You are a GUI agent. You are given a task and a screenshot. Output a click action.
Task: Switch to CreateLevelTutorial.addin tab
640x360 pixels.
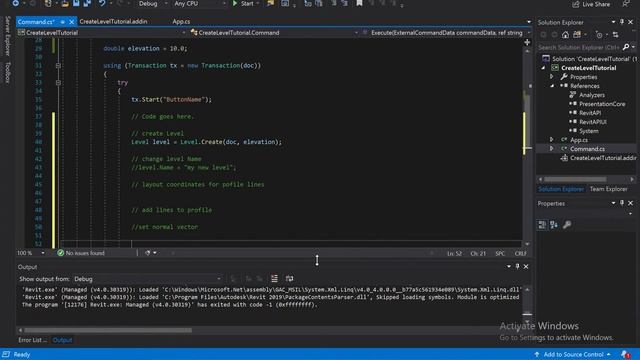pyautogui.click(x=113, y=22)
